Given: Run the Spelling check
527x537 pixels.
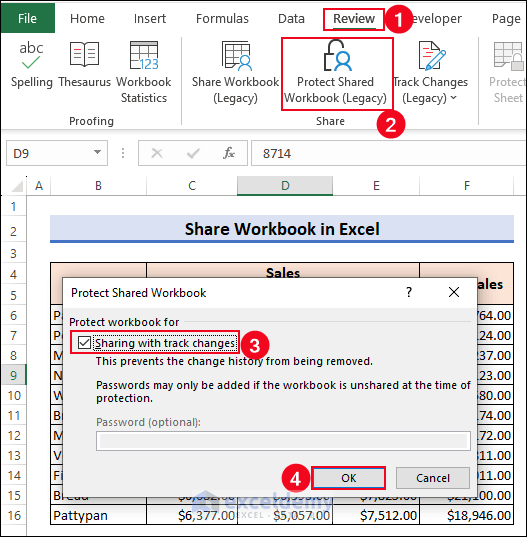Looking at the screenshot, I should 32,65.
